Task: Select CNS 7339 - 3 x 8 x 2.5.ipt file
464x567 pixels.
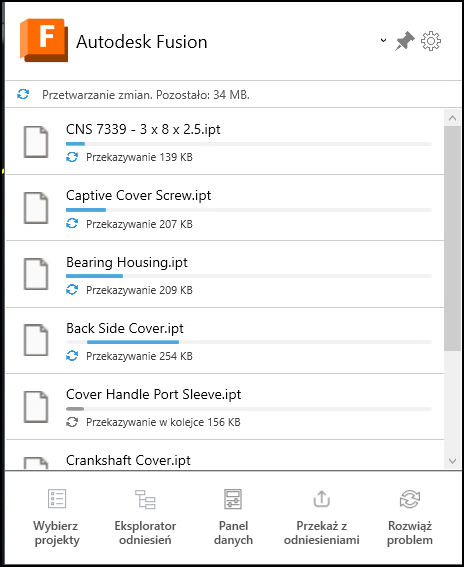Action: 225,141
